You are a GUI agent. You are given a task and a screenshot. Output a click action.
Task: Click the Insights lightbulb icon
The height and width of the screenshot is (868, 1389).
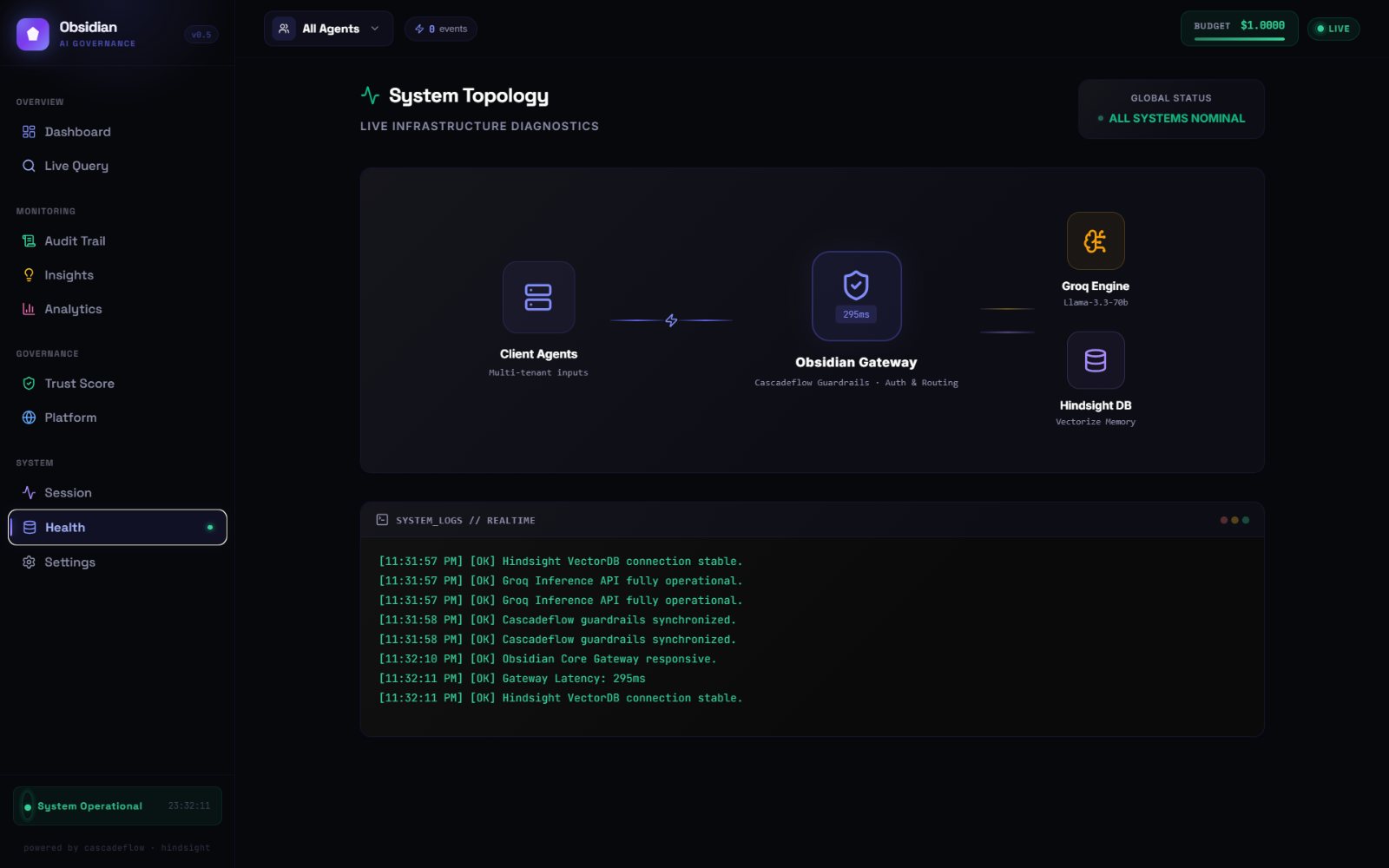[29, 275]
